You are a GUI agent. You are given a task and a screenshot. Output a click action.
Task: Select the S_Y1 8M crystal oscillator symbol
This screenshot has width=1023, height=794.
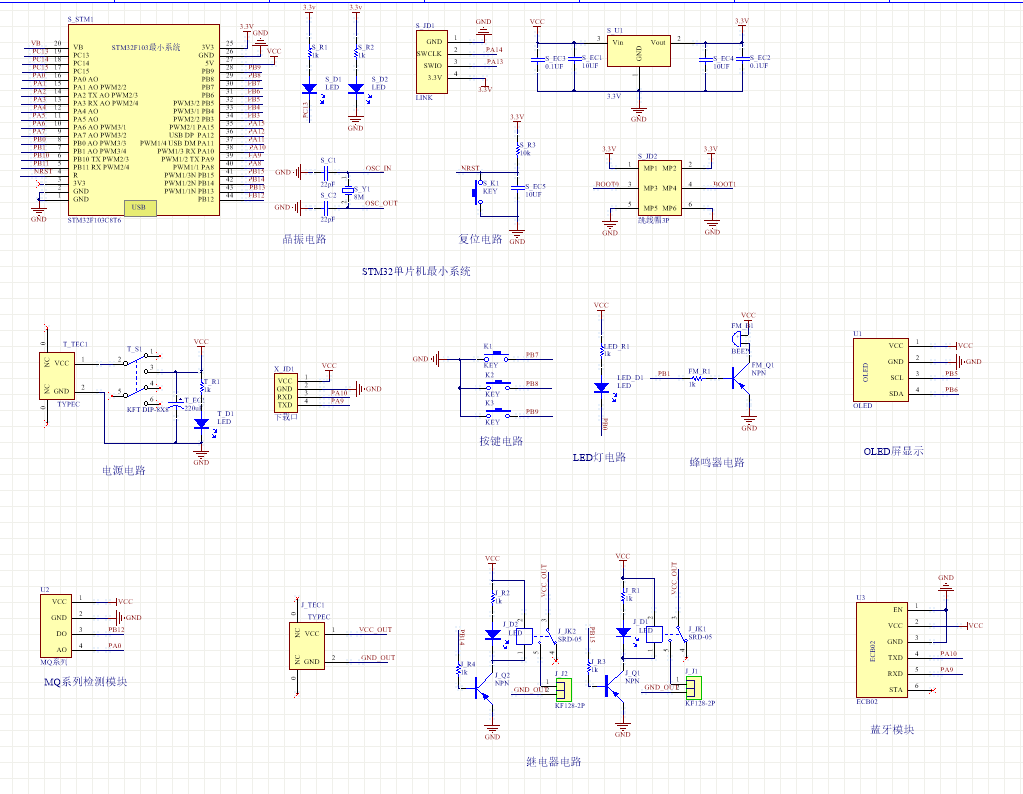pos(348,189)
